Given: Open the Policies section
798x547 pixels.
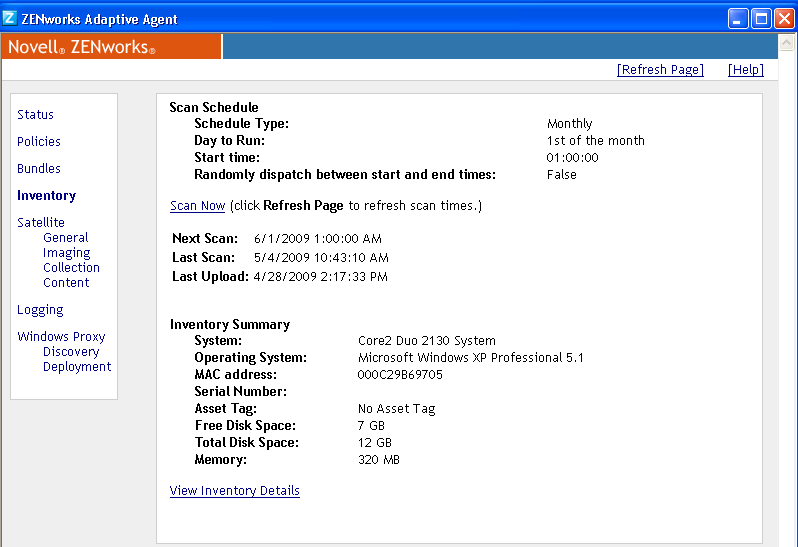Looking at the screenshot, I should pyautogui.click(x=39, y=142).
